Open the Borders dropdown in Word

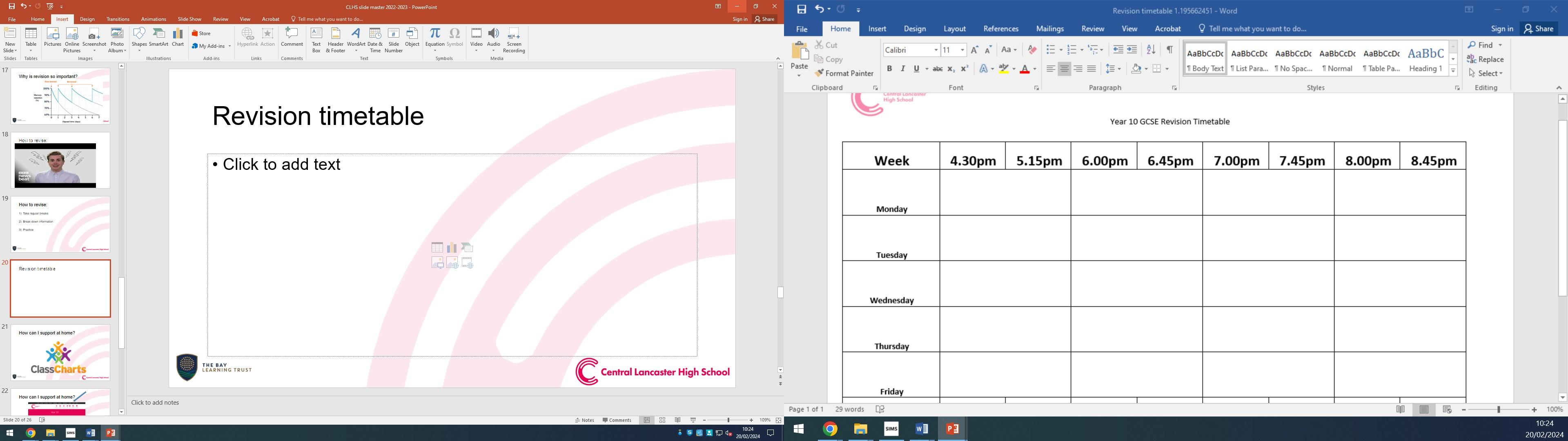[1167, 69]
